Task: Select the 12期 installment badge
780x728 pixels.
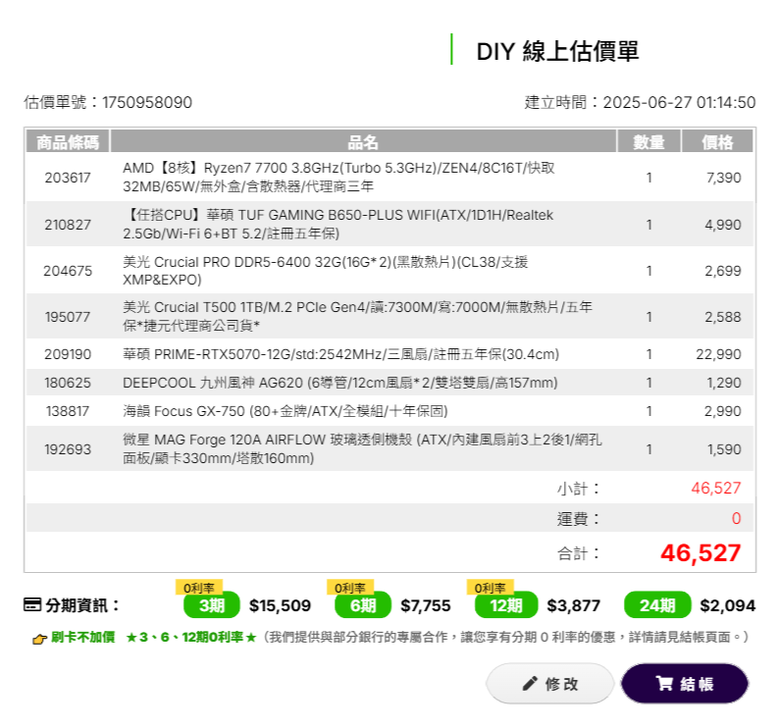Action: click(506, 605)
